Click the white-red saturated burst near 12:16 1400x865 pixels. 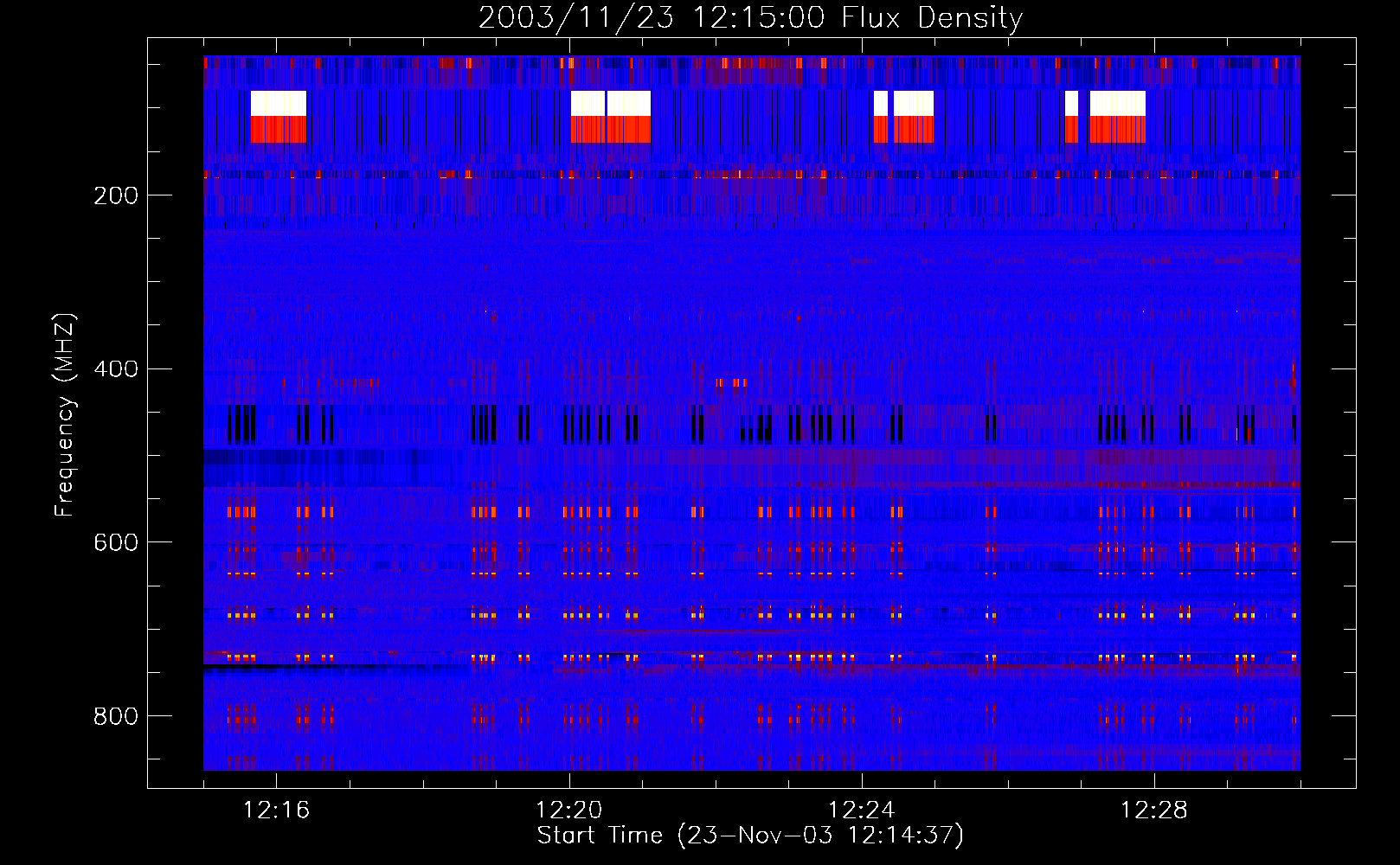point(279,117)
